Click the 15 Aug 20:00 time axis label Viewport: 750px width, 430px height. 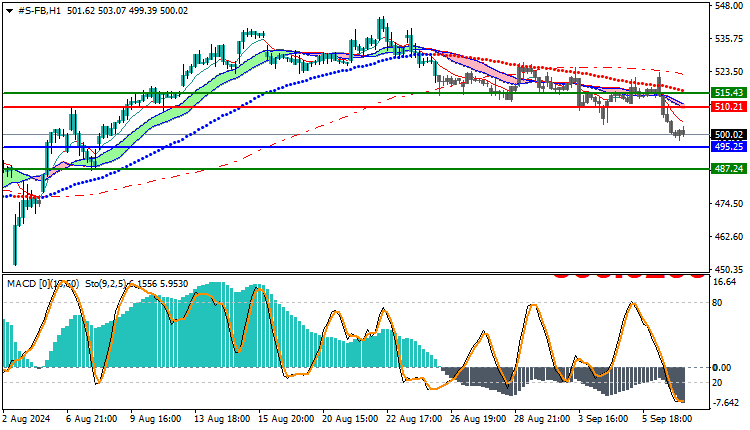click(x=286, y=419)
